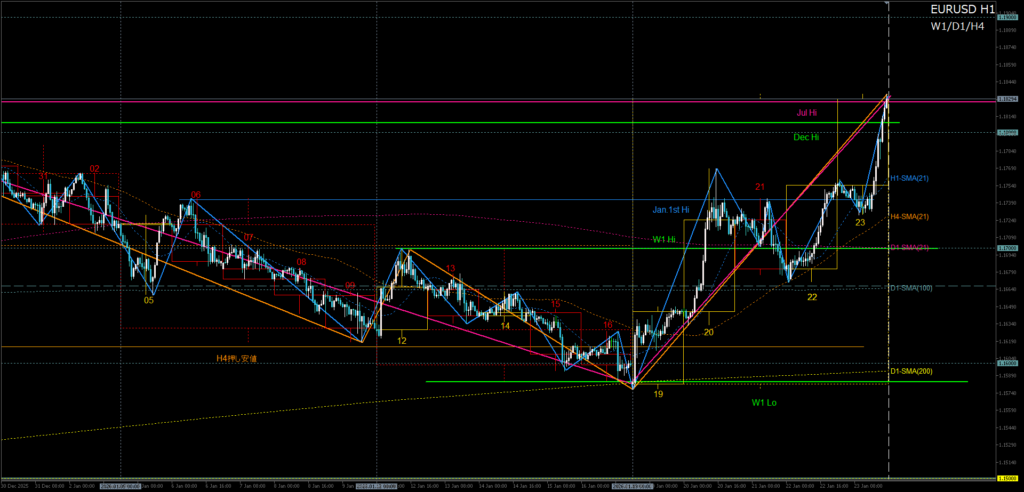The image size is (1024, 492).
Task: Select the green Dec Hi label
Action: [x=806, y=137]
